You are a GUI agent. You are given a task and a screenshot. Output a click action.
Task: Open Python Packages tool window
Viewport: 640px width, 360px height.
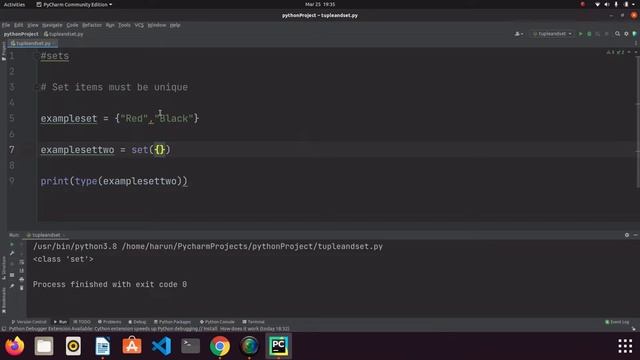coord(172,322)
